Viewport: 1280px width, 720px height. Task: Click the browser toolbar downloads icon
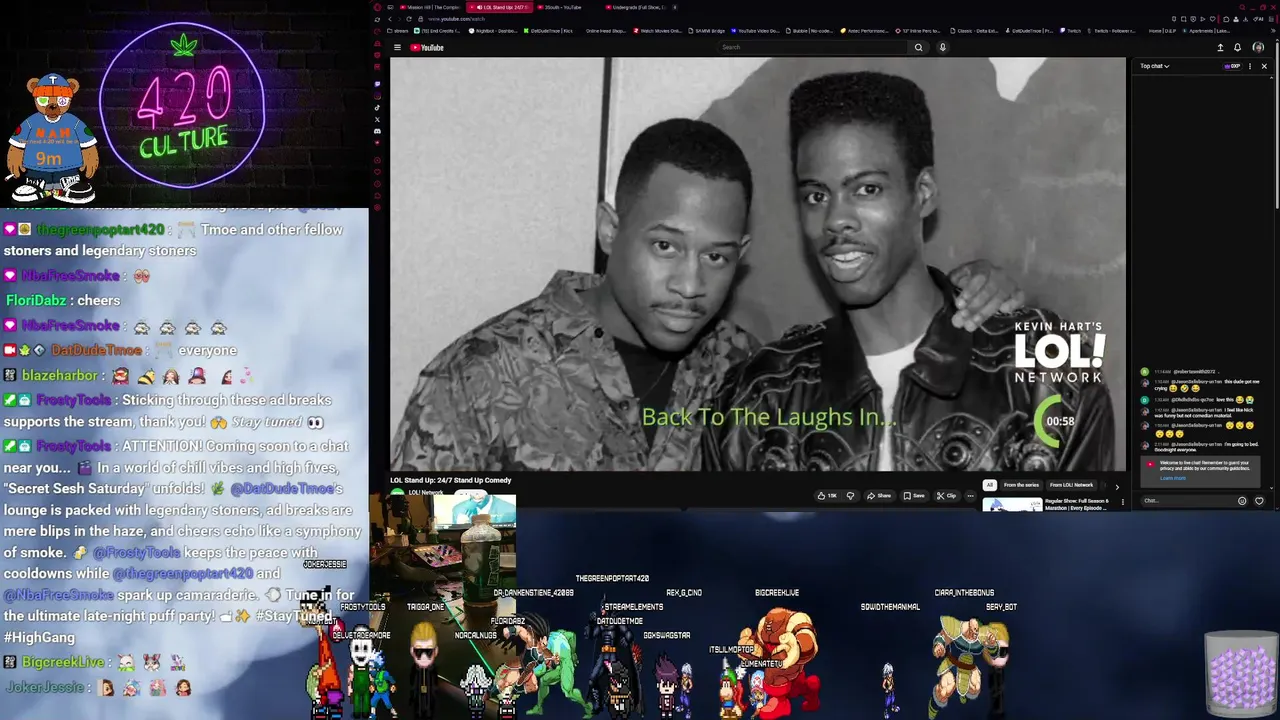pos(1245,19)
